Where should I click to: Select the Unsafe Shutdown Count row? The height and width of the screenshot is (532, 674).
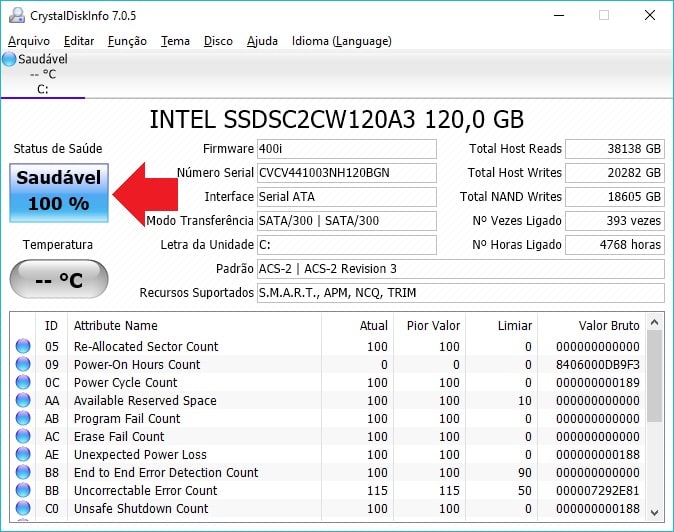click(328, 508)
